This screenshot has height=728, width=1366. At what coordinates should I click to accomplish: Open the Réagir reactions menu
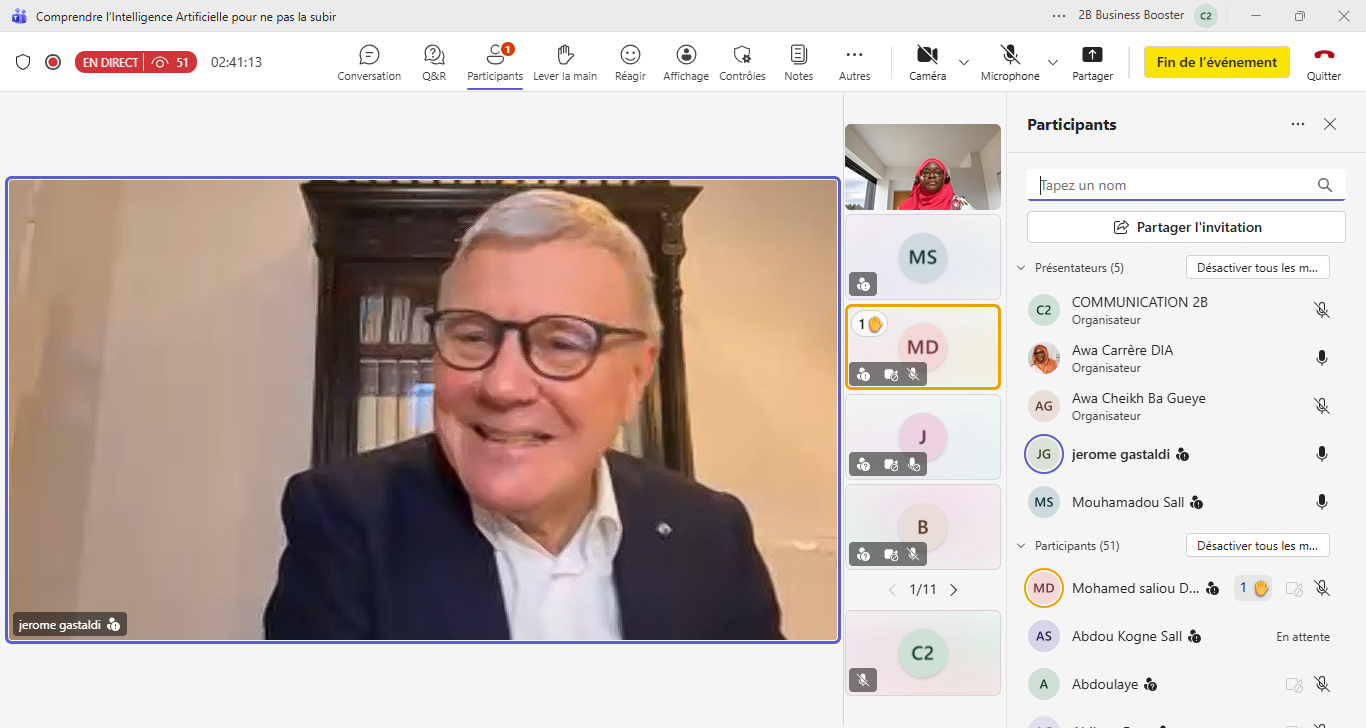(630, 62)
